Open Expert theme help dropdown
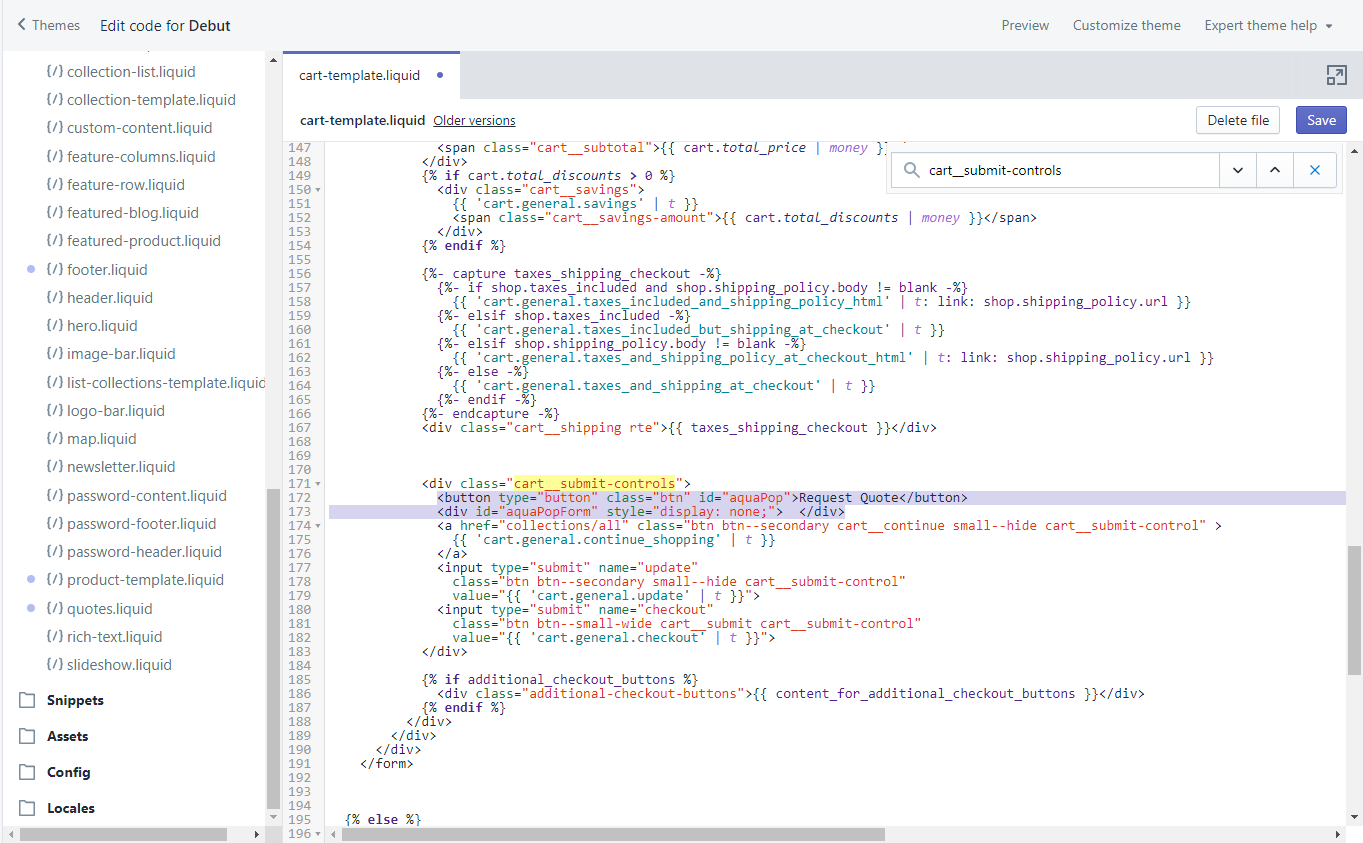1363x843 pixels. point(1268,25)
